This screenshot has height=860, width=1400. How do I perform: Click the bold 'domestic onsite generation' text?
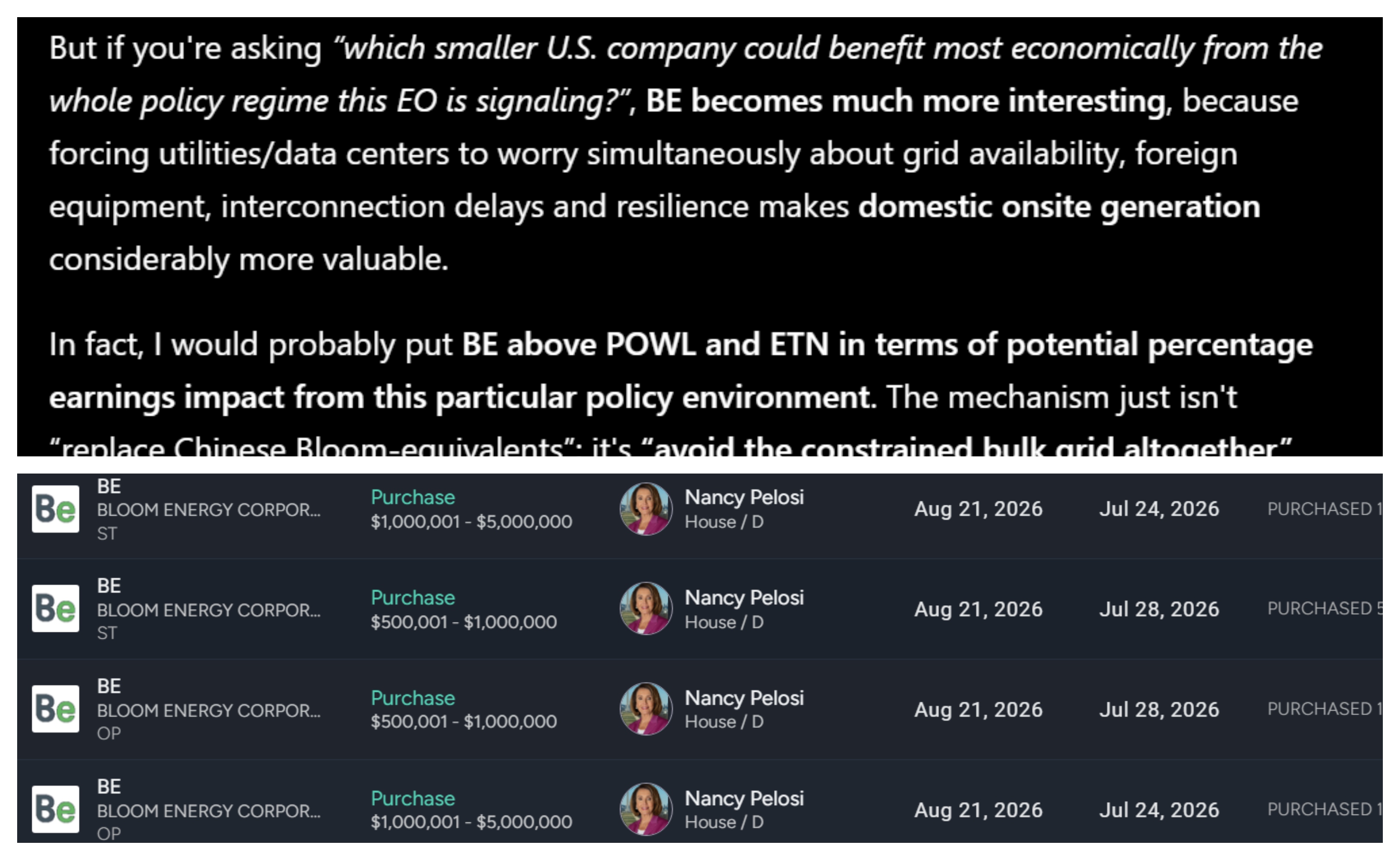tap(1059, 206)
